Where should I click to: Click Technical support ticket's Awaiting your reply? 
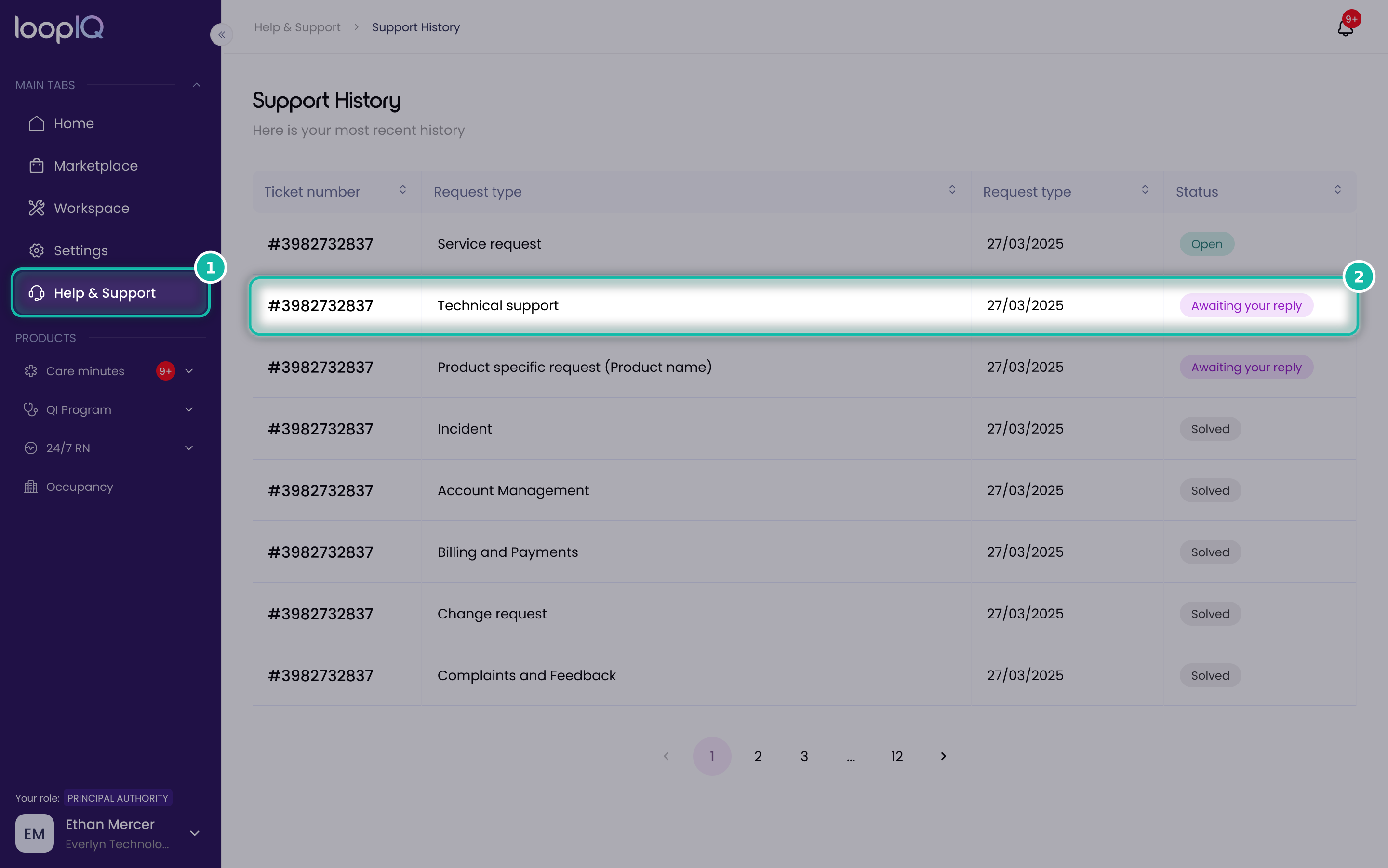[x=1246, y=306]
